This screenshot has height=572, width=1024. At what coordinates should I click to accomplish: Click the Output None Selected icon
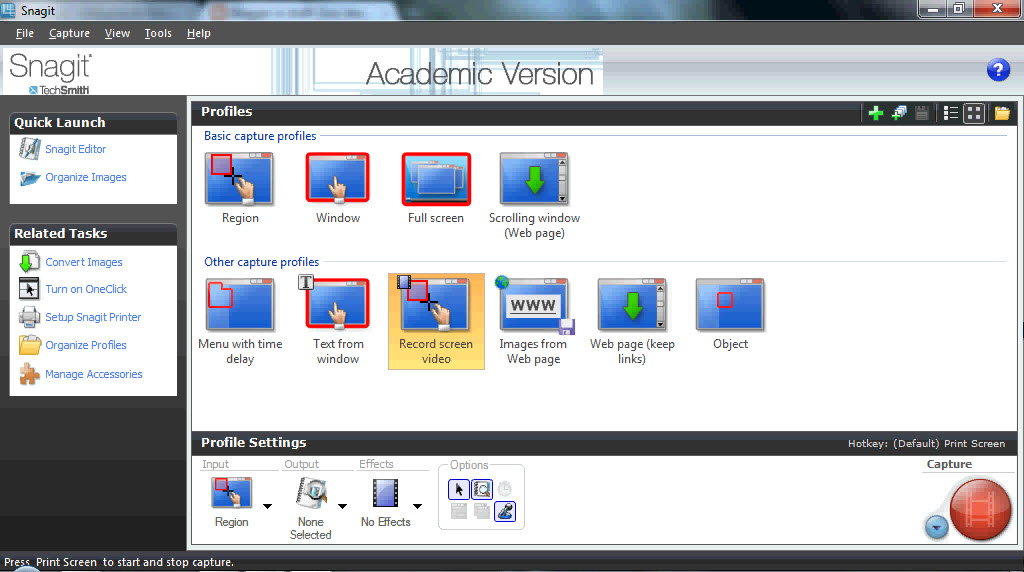coord(311,492)
